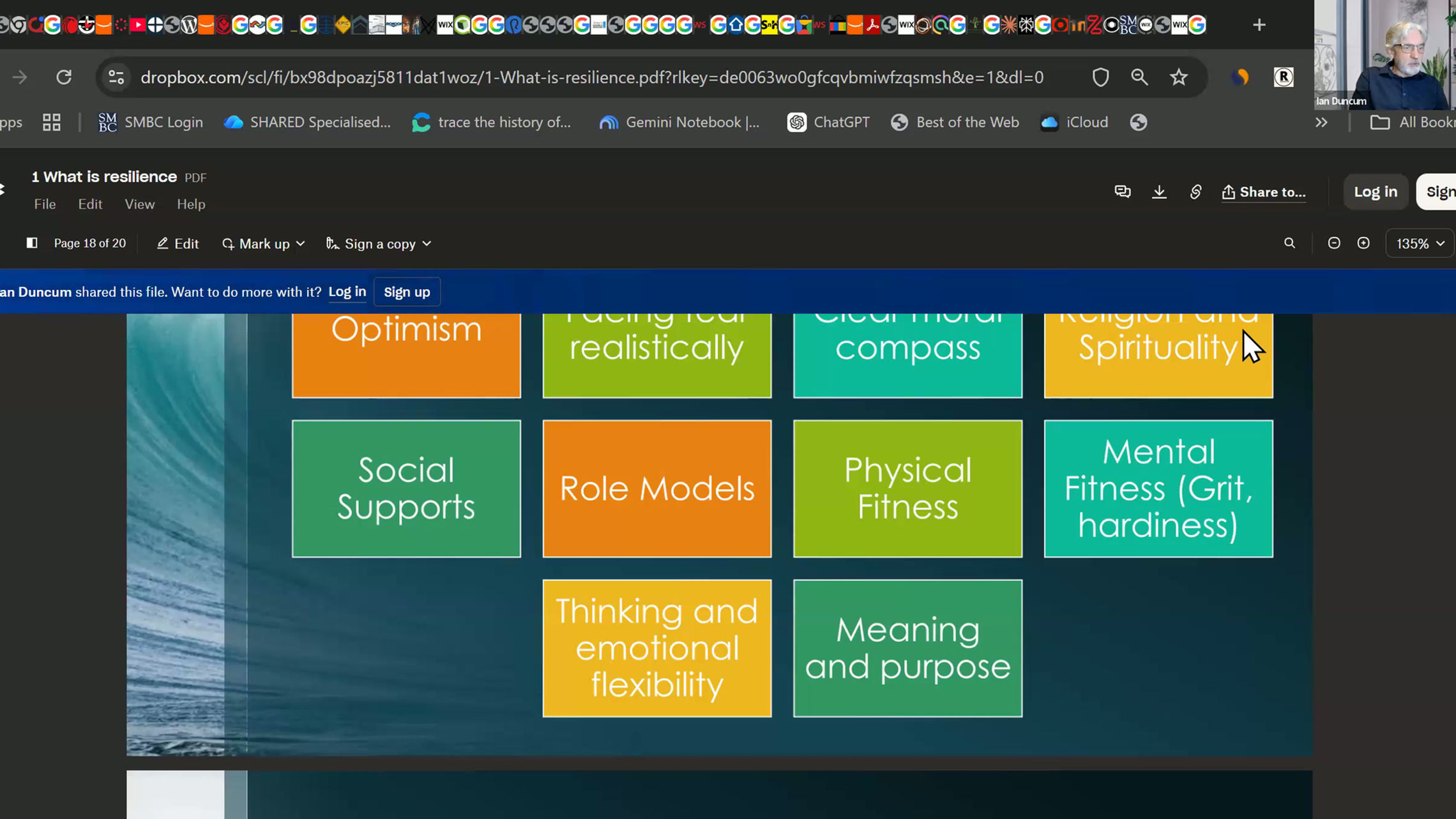Open the apps grid bookmark icon
Image resolution: width=1456 pixels, height=819 pixels.
(52, 122)
